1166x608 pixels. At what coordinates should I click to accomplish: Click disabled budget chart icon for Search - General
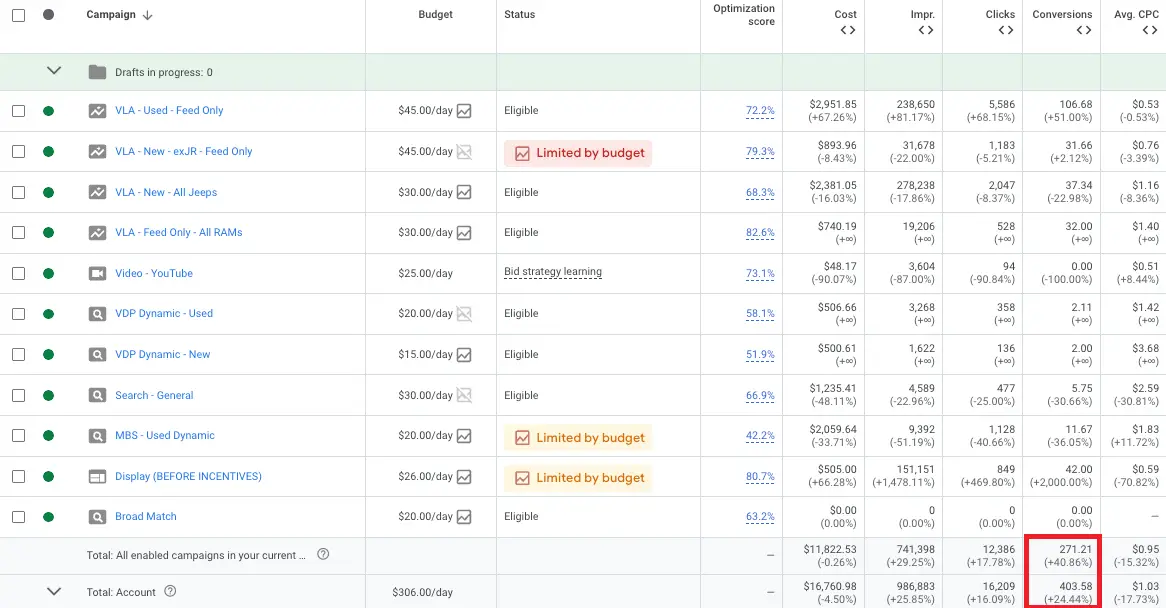pos(464,395)
